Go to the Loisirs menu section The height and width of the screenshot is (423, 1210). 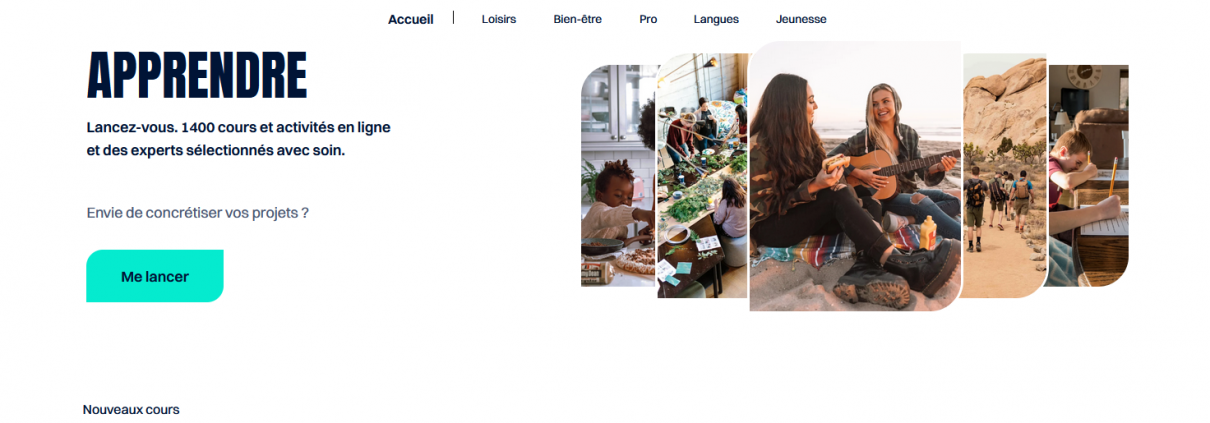(499, 19)
